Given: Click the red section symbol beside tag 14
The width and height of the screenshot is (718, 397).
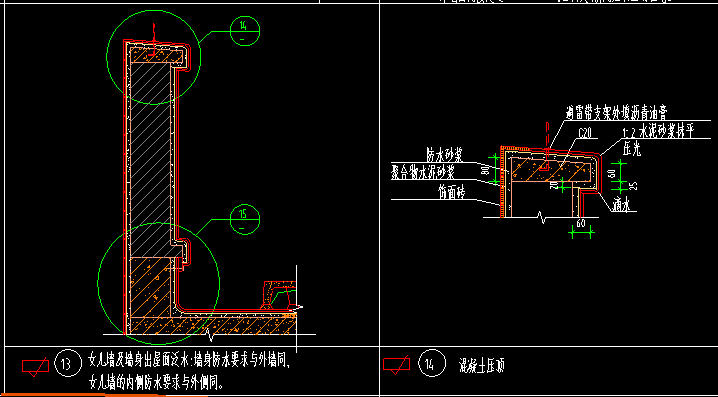Looking at the screenshot, I should tap(396, 365).
